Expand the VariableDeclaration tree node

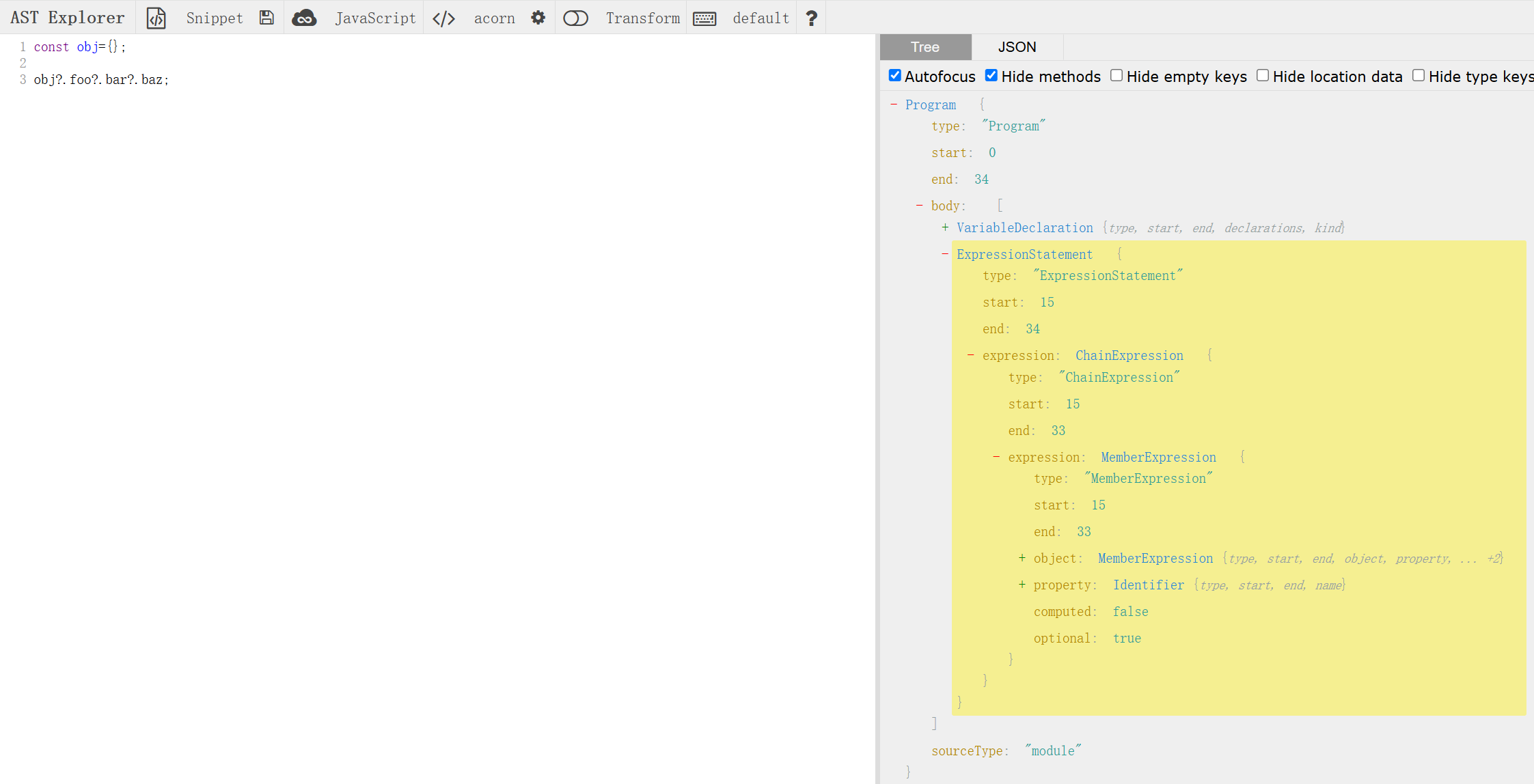tap(943, 227)
